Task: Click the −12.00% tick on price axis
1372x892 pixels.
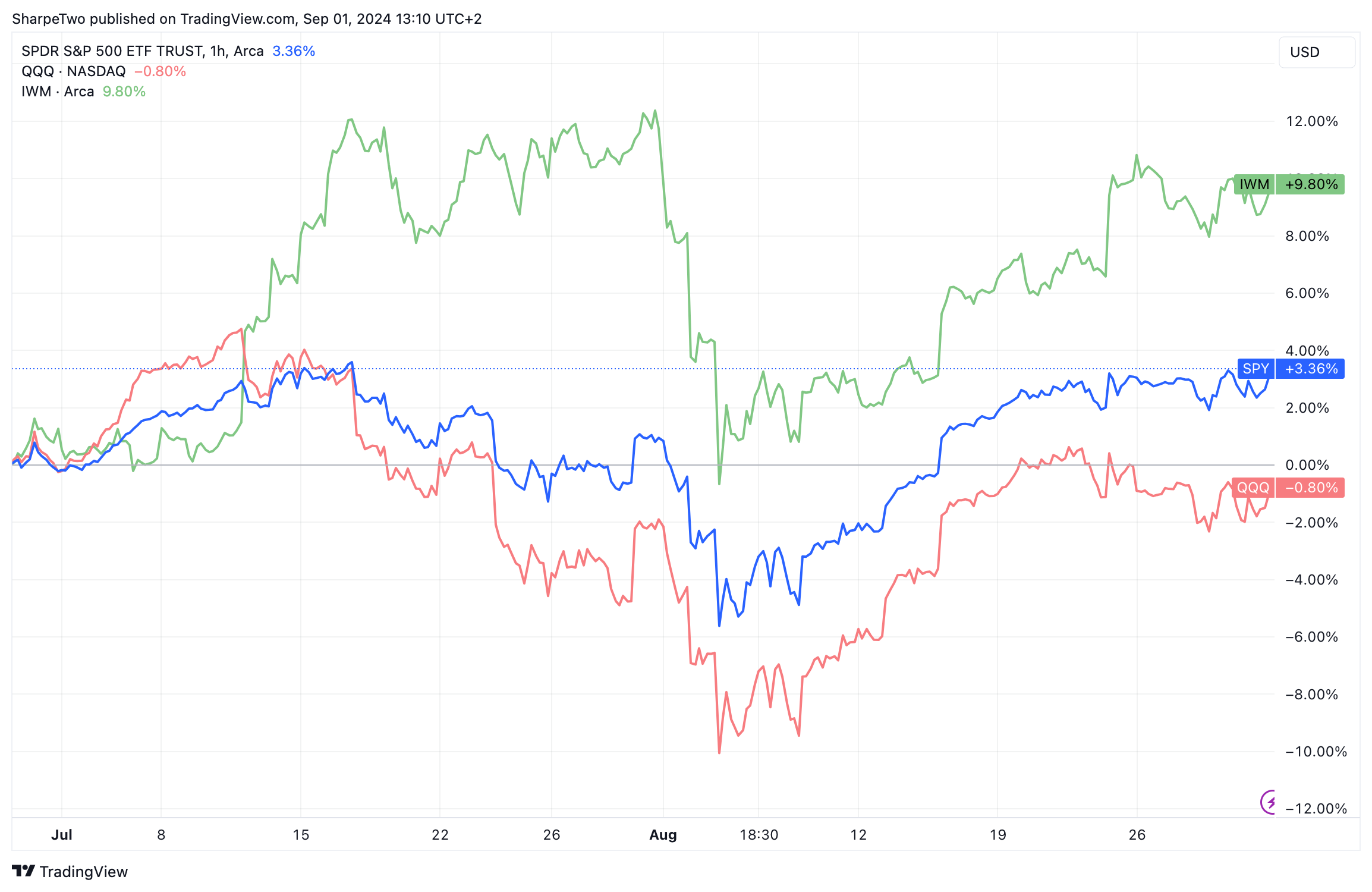Action: click(1316, 809)
